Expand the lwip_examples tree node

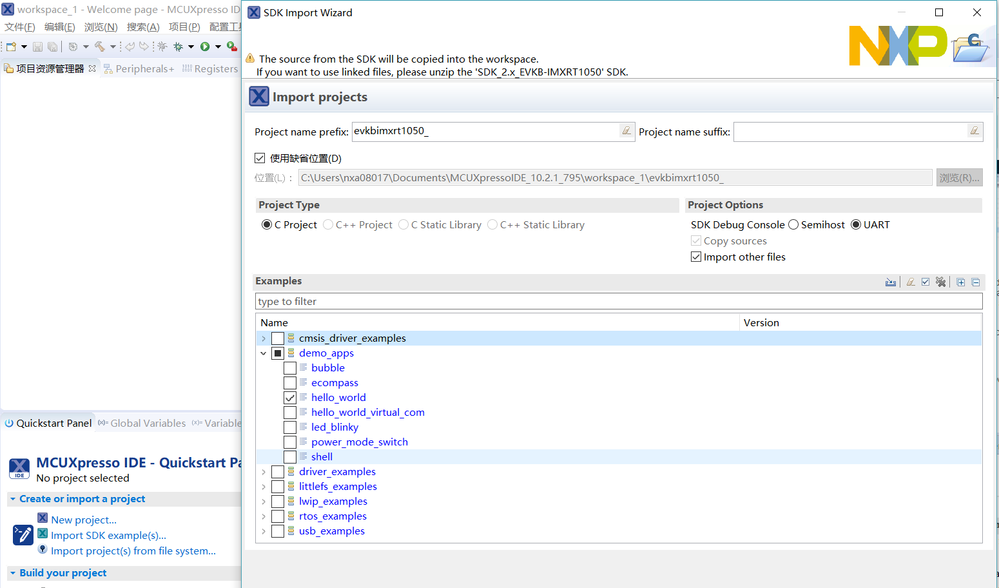pos(263,501)
